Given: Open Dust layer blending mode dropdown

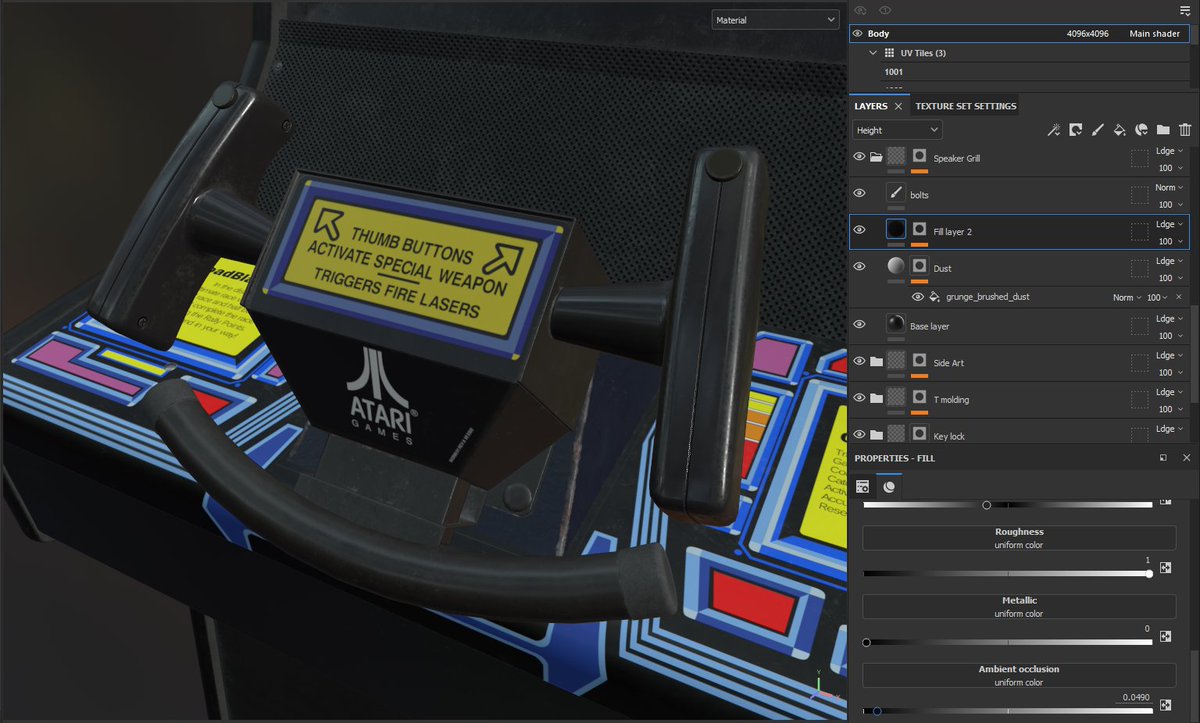Looking at the screenshot, I should 1169,261.
